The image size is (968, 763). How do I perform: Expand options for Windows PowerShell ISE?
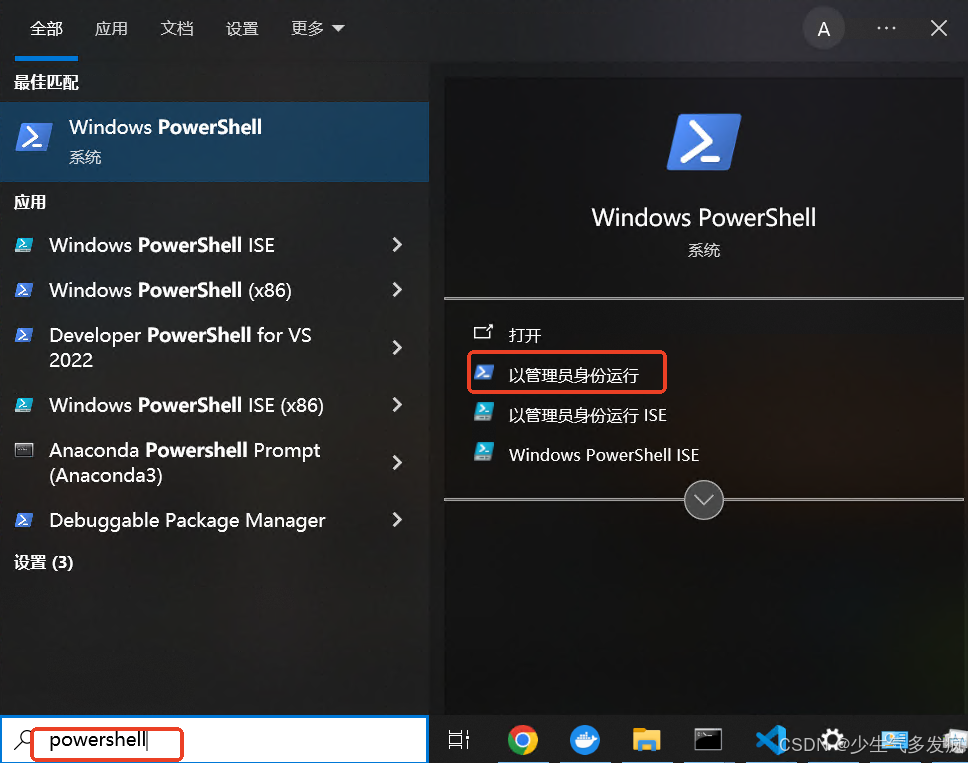(398, 245)
